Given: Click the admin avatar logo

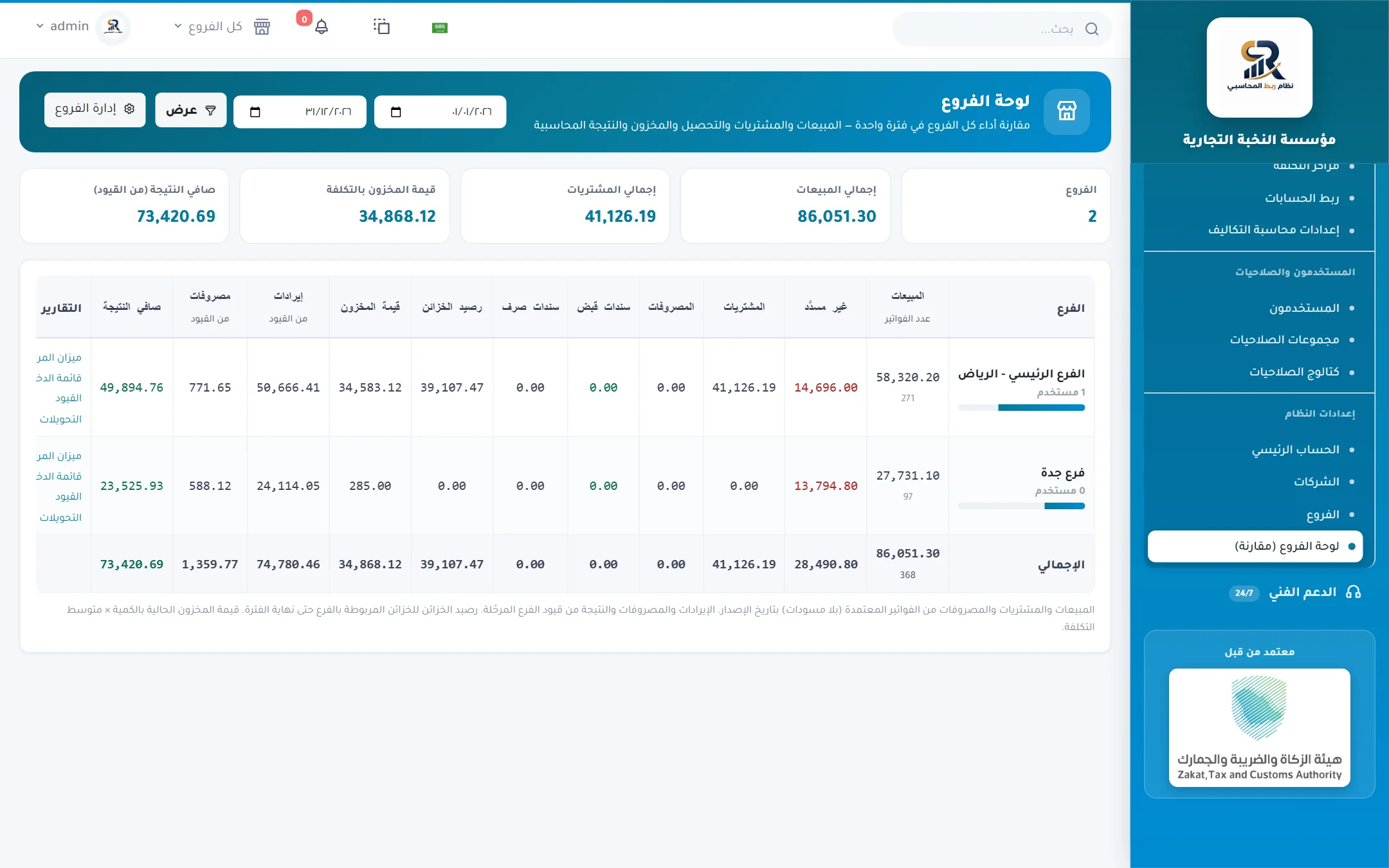Looking at the screenshot, I should (113, 26).
